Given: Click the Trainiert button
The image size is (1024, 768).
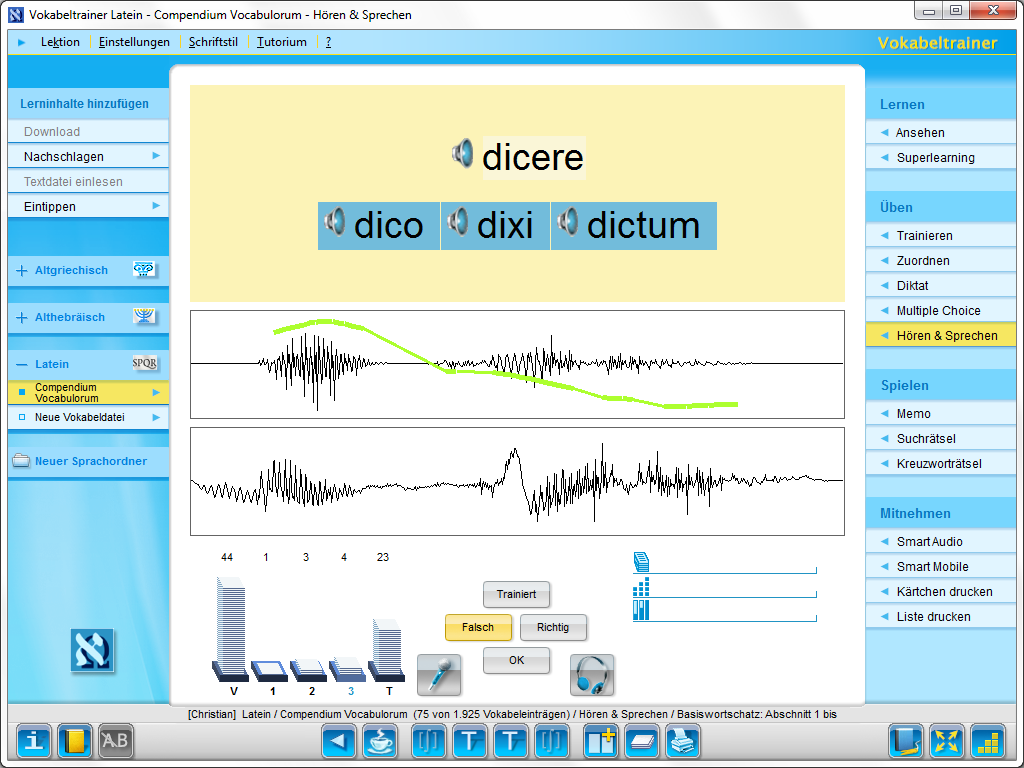Looking at the screenshot, I should coord(517,594).
